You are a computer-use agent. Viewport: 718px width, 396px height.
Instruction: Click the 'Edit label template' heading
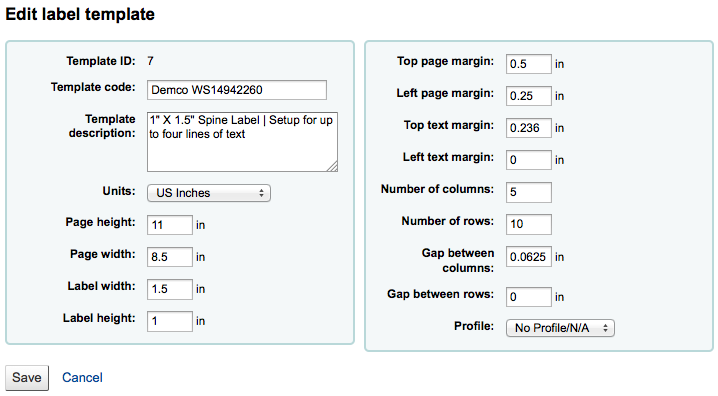(80, 14)
